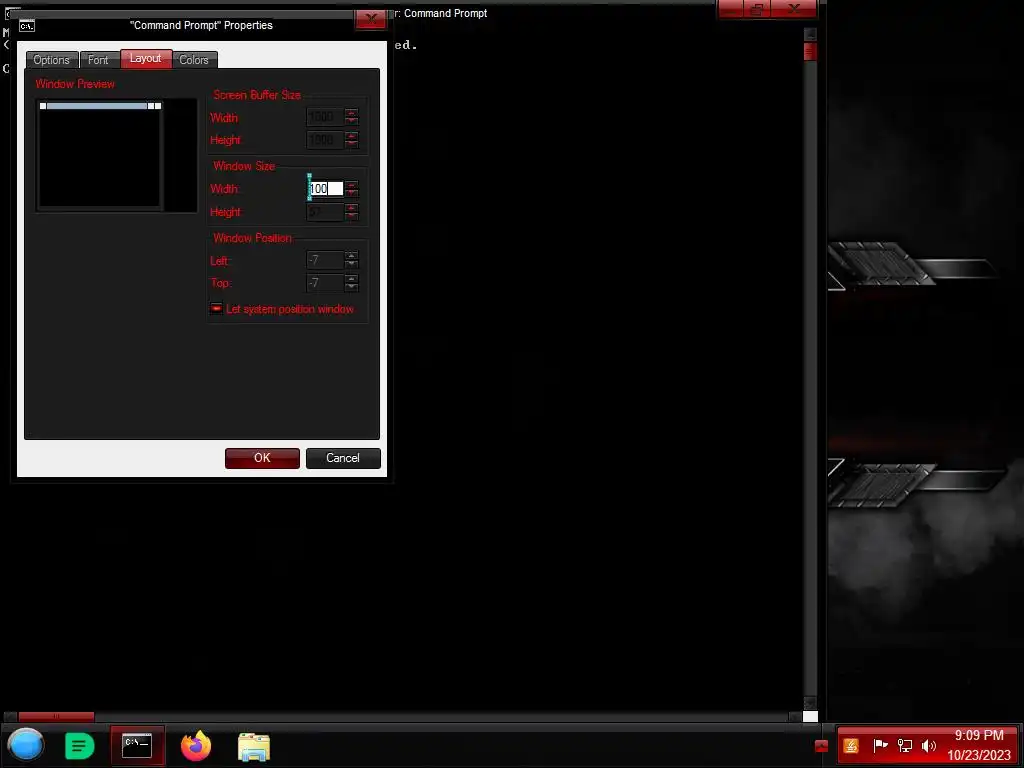Open the Start menu orb
The height and width of the screenshot is (768, 1024).
25,745
